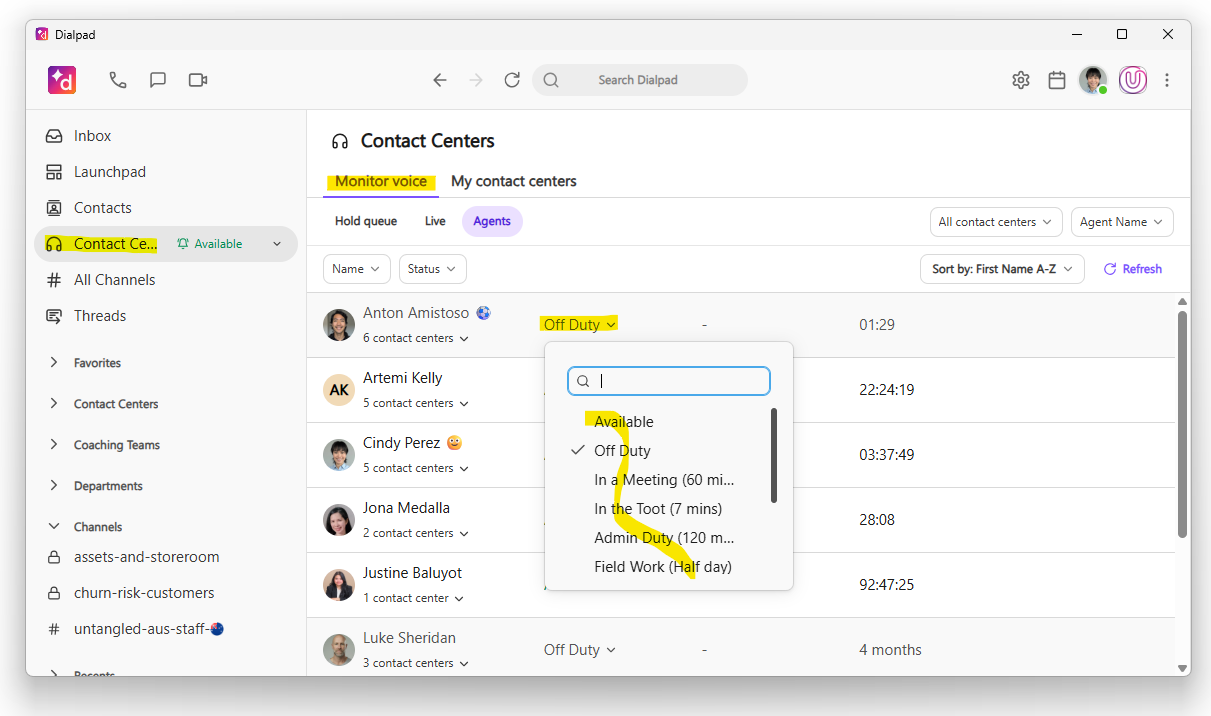Collapse the Channels section

click(98, 527)
